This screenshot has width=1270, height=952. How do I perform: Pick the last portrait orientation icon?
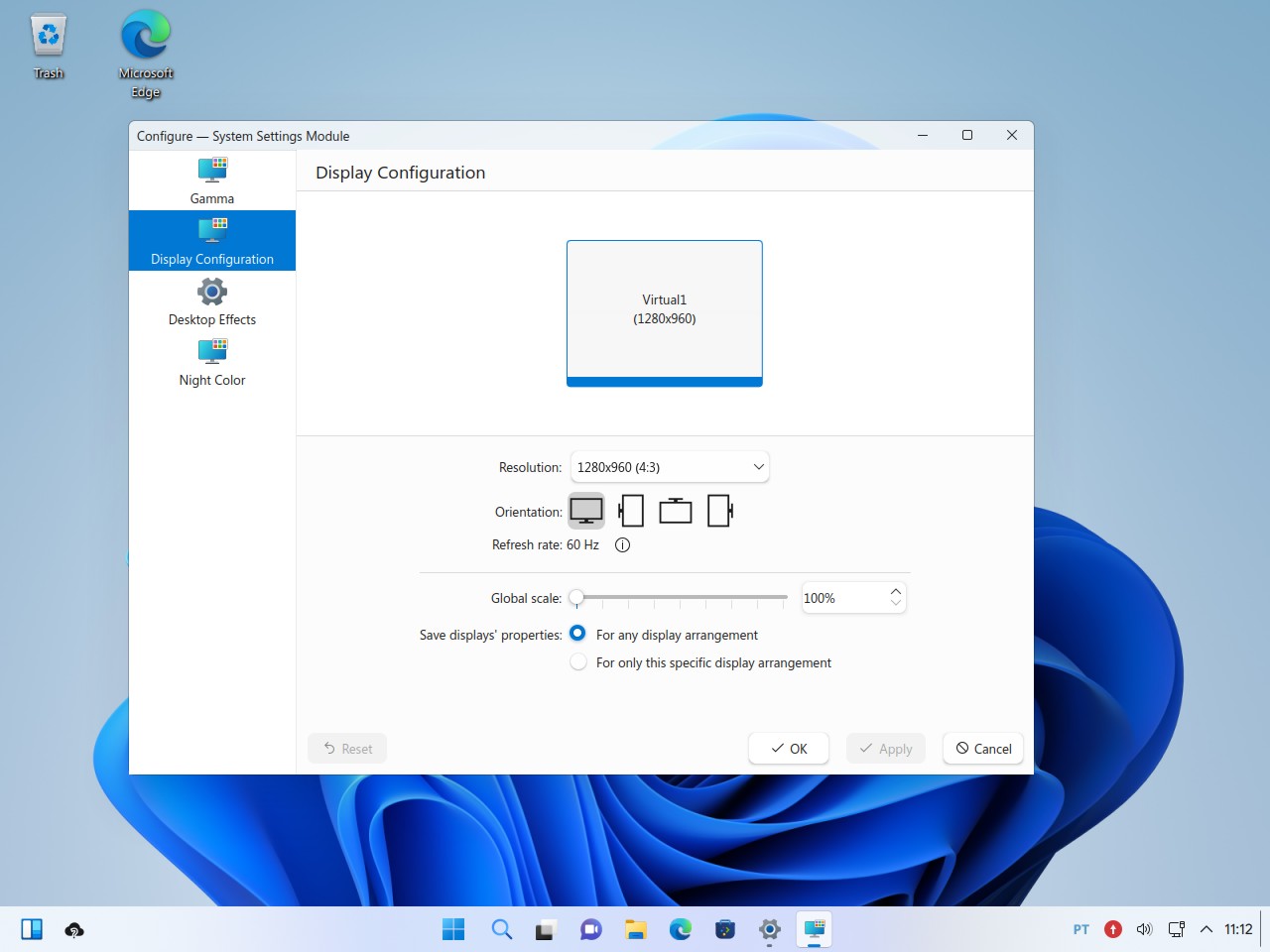click(x=720, y=511)
